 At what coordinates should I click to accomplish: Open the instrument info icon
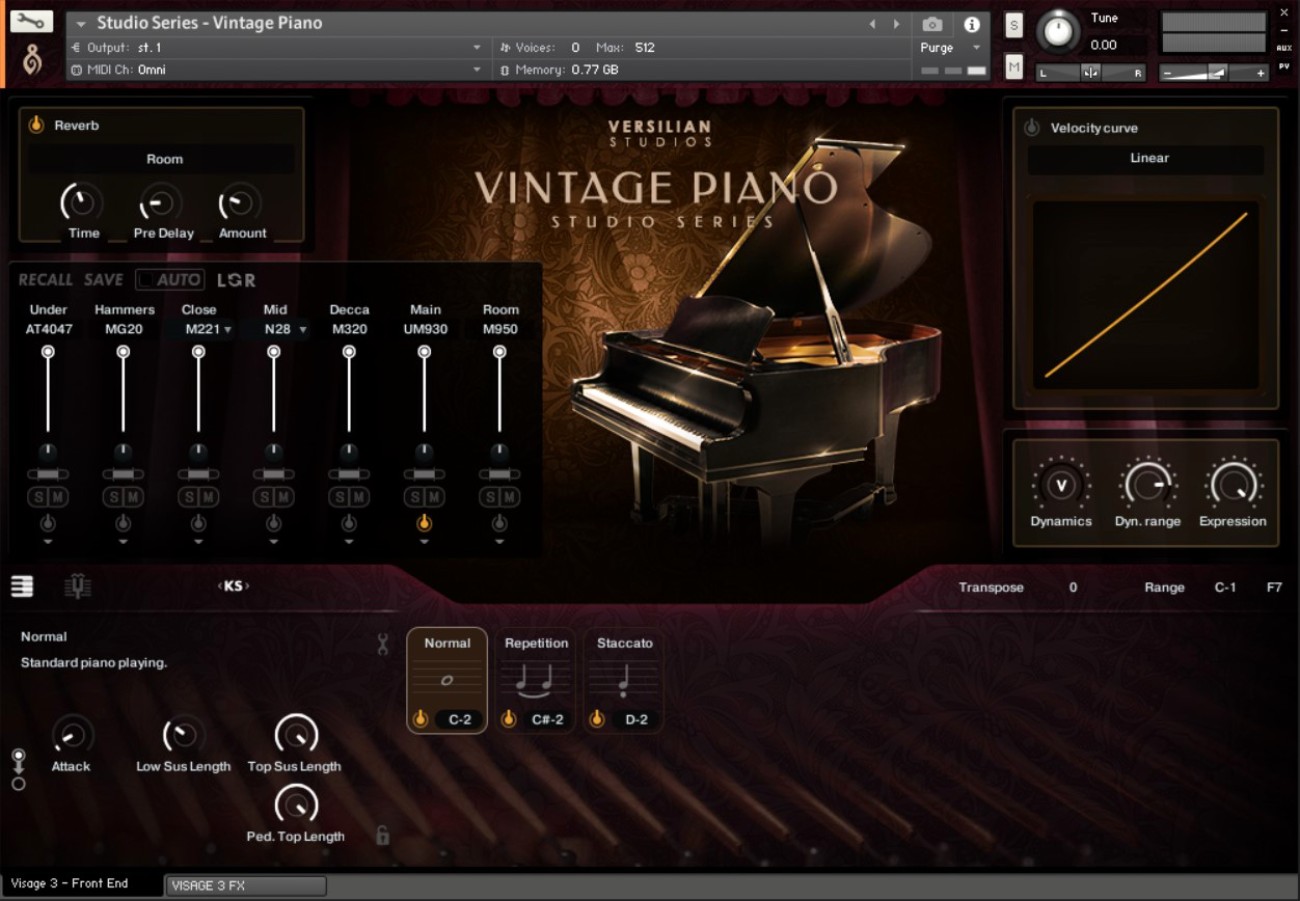(971, 24)
